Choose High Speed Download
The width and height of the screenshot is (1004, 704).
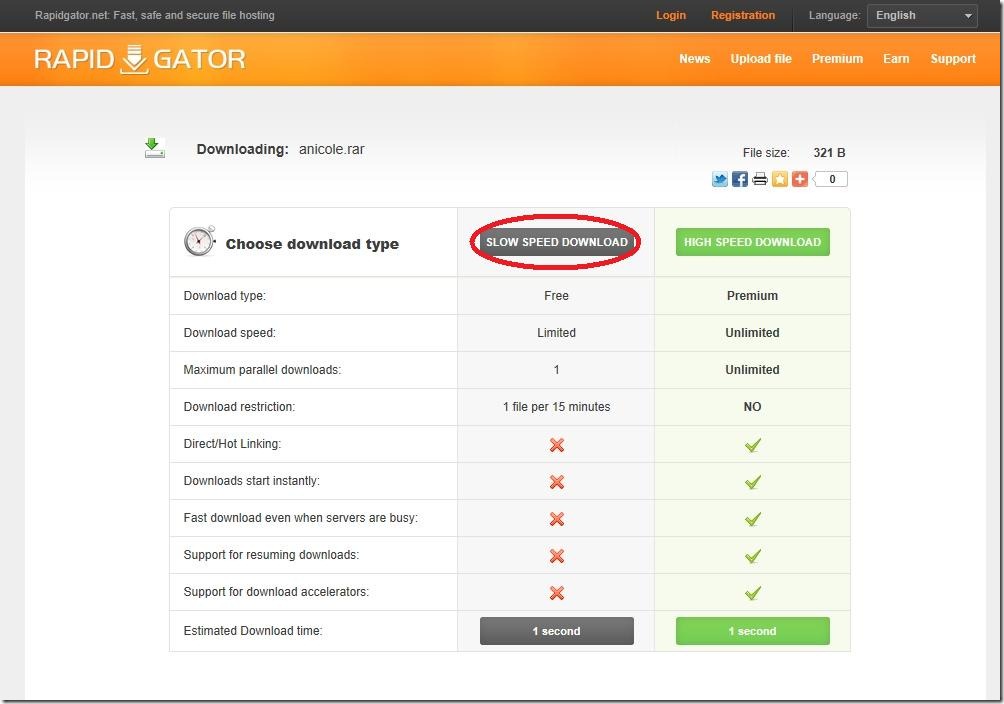tap(752, 242)
